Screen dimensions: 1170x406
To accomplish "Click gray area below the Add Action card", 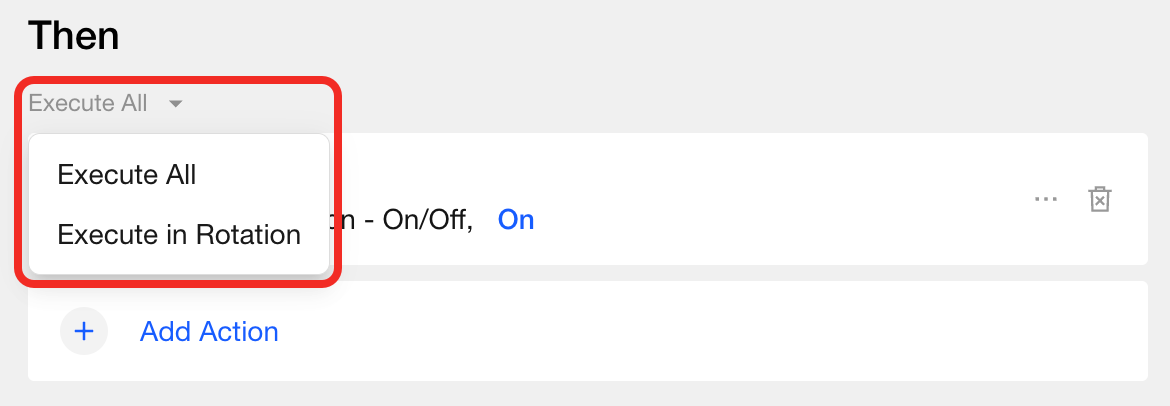I will (600, 394).
